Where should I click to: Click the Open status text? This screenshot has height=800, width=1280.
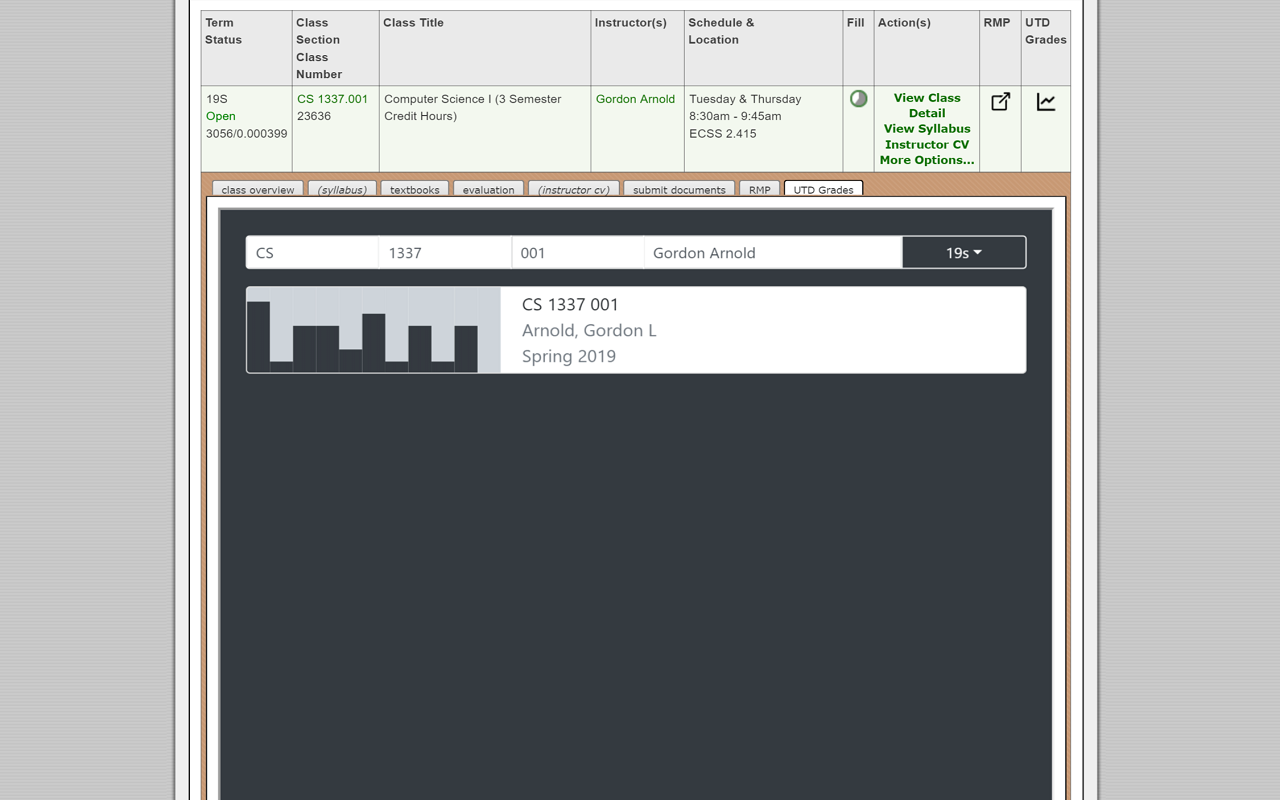point(221,116)
